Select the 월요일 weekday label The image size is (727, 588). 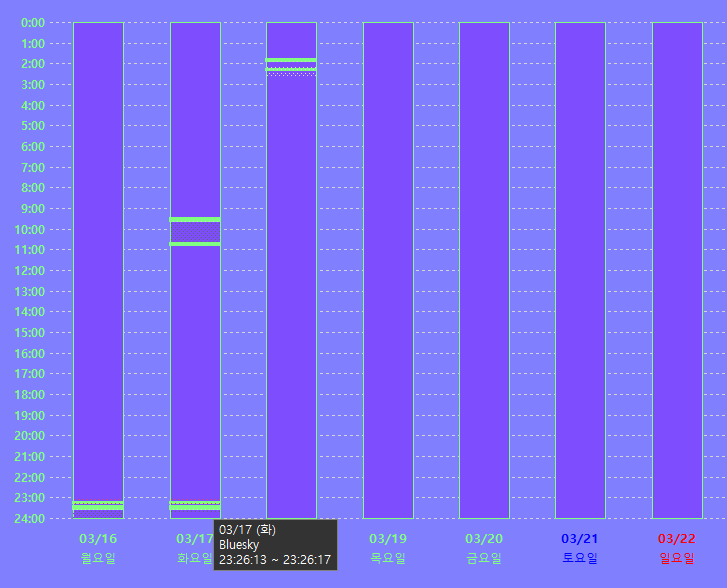tap(98, 558)
